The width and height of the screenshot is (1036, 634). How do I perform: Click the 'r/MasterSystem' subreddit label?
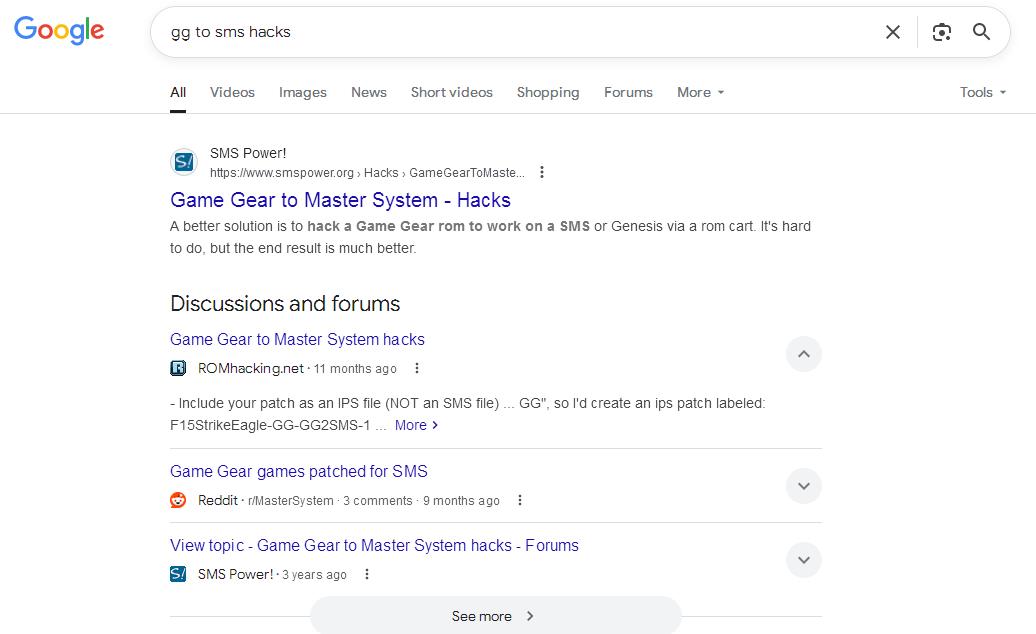[291, 501]
